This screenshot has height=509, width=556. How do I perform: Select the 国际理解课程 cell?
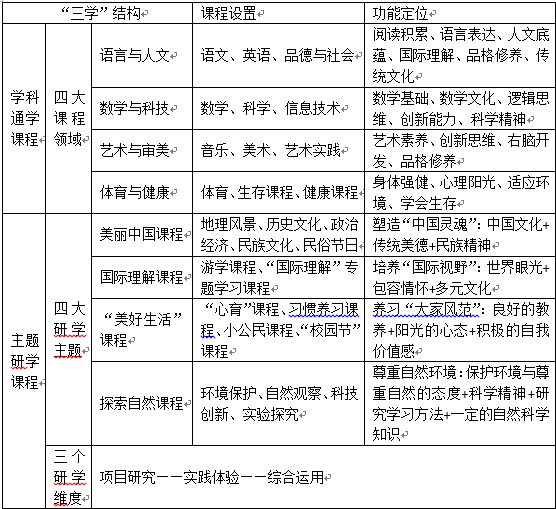click(x=142, y=277)
